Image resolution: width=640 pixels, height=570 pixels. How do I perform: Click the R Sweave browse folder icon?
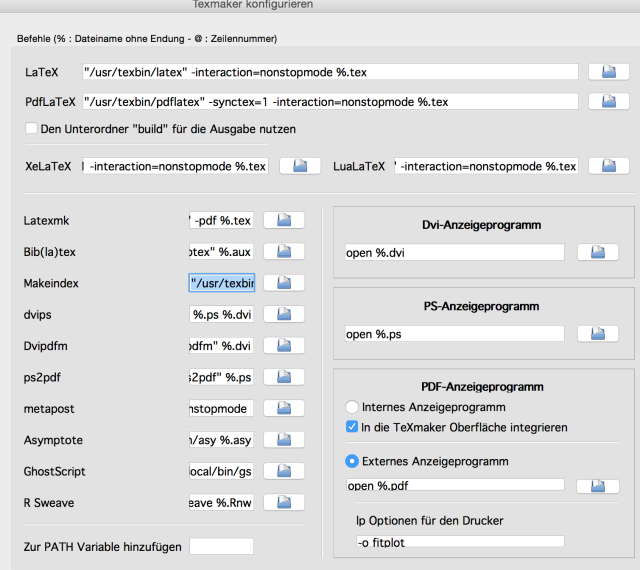coord(284,502)
